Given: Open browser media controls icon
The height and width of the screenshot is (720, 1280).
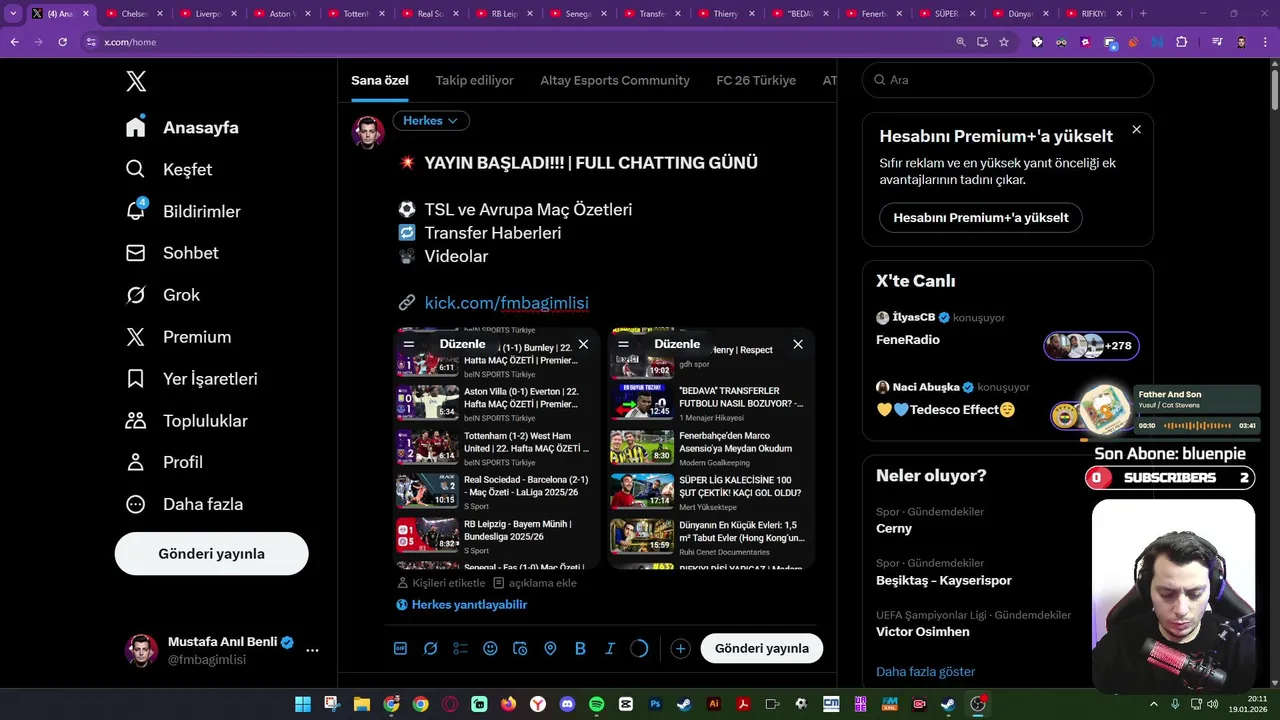Looking at the screenshot, I should click(x=1217, y=42).
